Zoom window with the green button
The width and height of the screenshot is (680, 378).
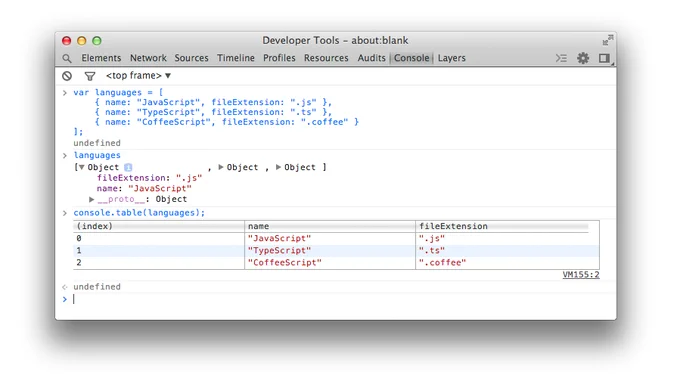(97, 41)
